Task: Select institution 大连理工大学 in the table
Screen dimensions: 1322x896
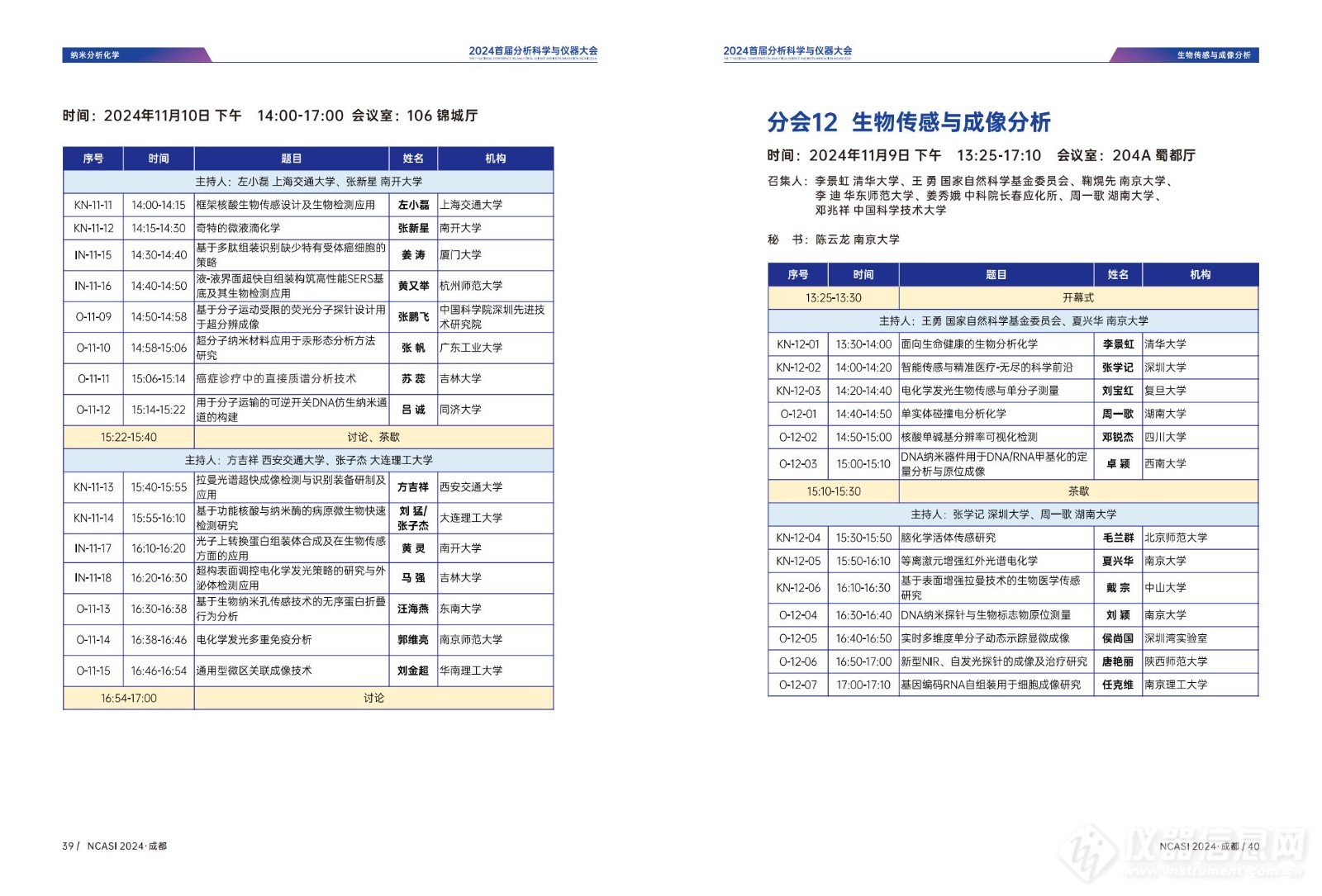Action: pyautogui.click(x=471, y=518)
